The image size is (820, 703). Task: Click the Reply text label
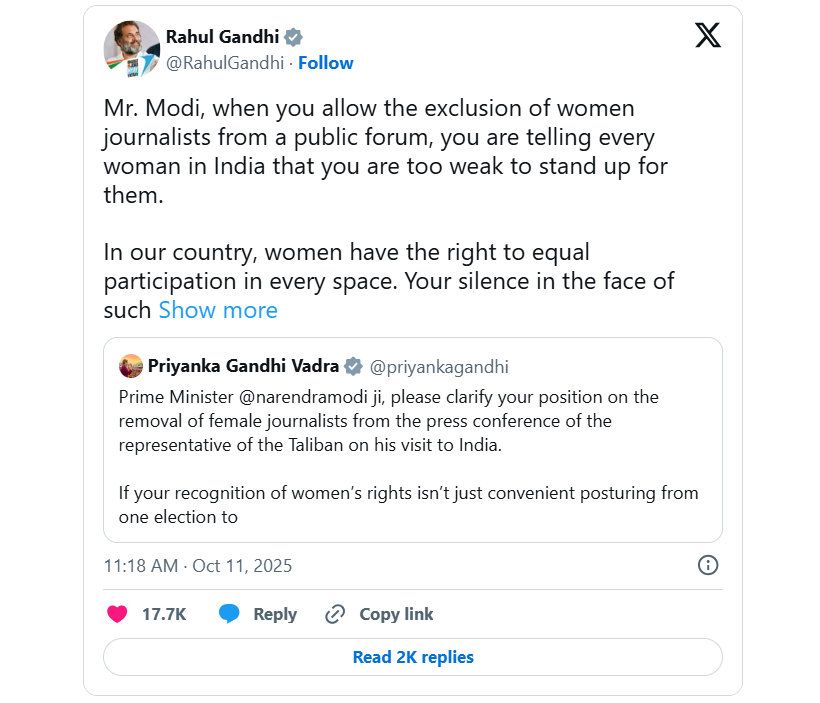(275, 614)
